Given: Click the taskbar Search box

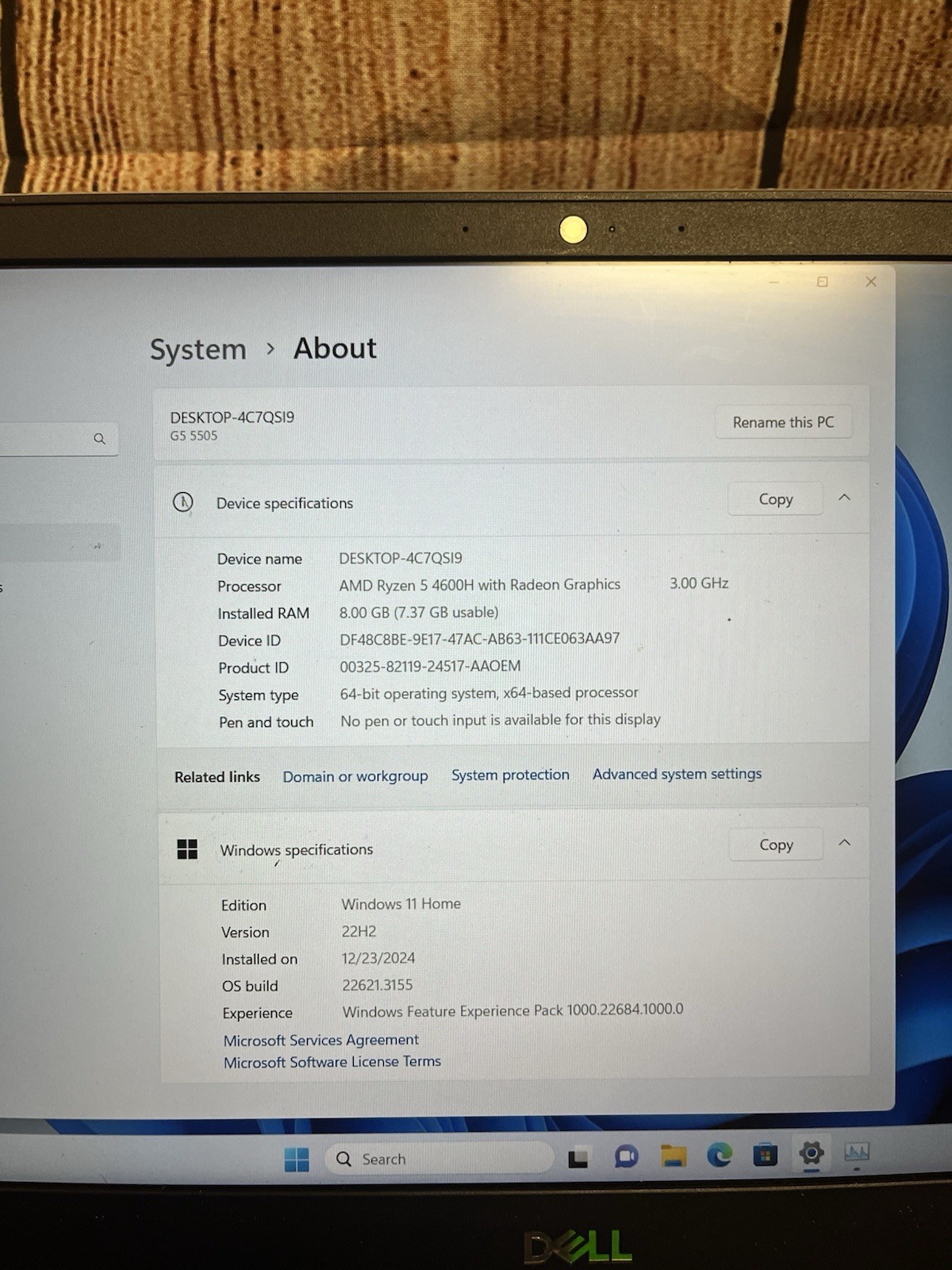Looking at the screenshot, I should [x=439, y=1159].
